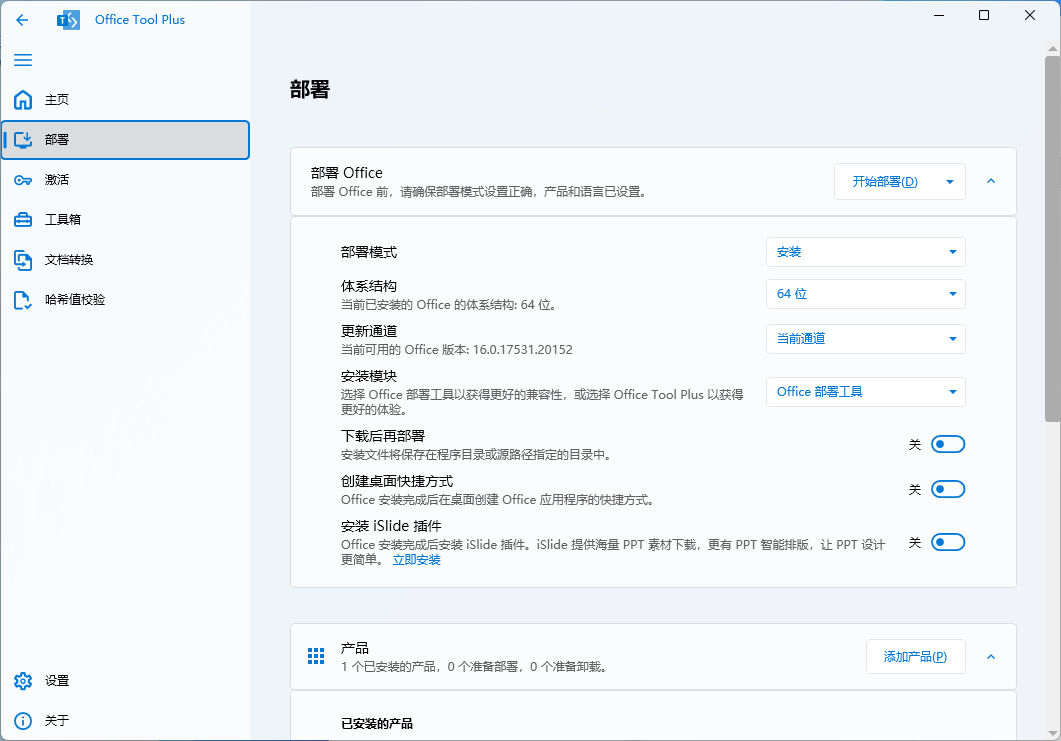Image resolution: width=1061 pixels, height=741 pixels.
Task: Click the 哈希值校验 file check icon
Action: (23, 300)
